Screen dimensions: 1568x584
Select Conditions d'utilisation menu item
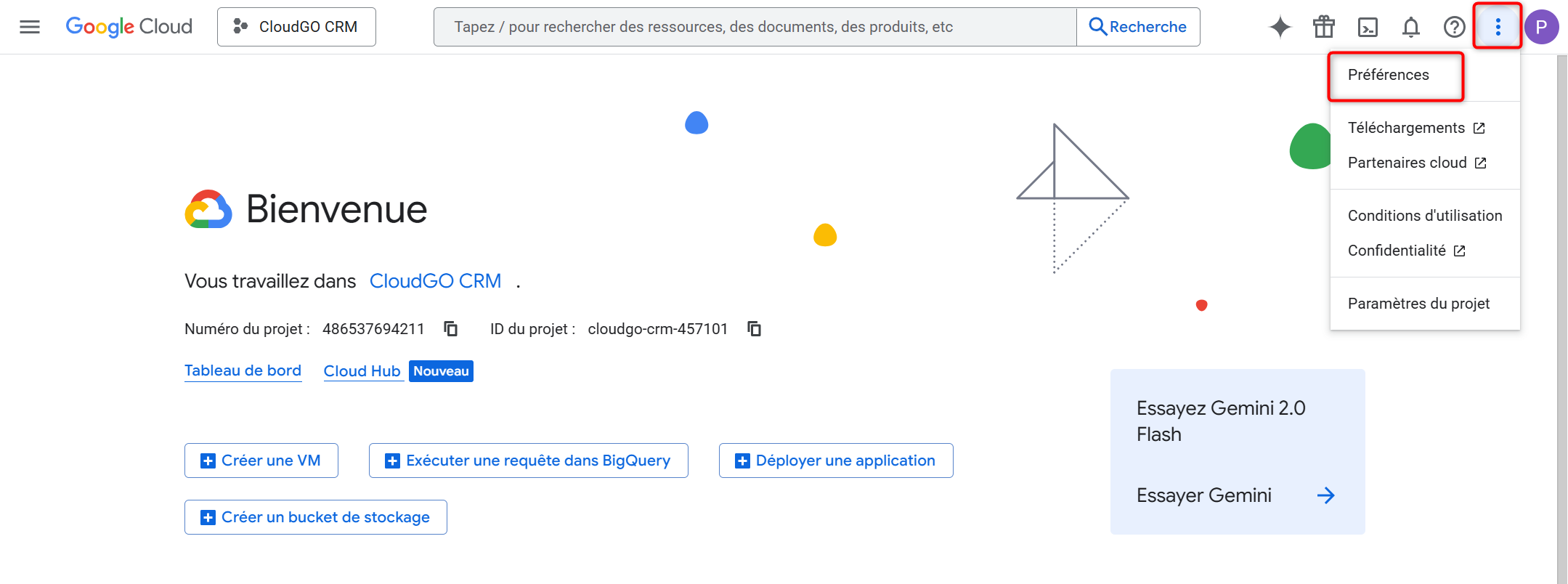pyautogui.click(x=1424, y=216)
